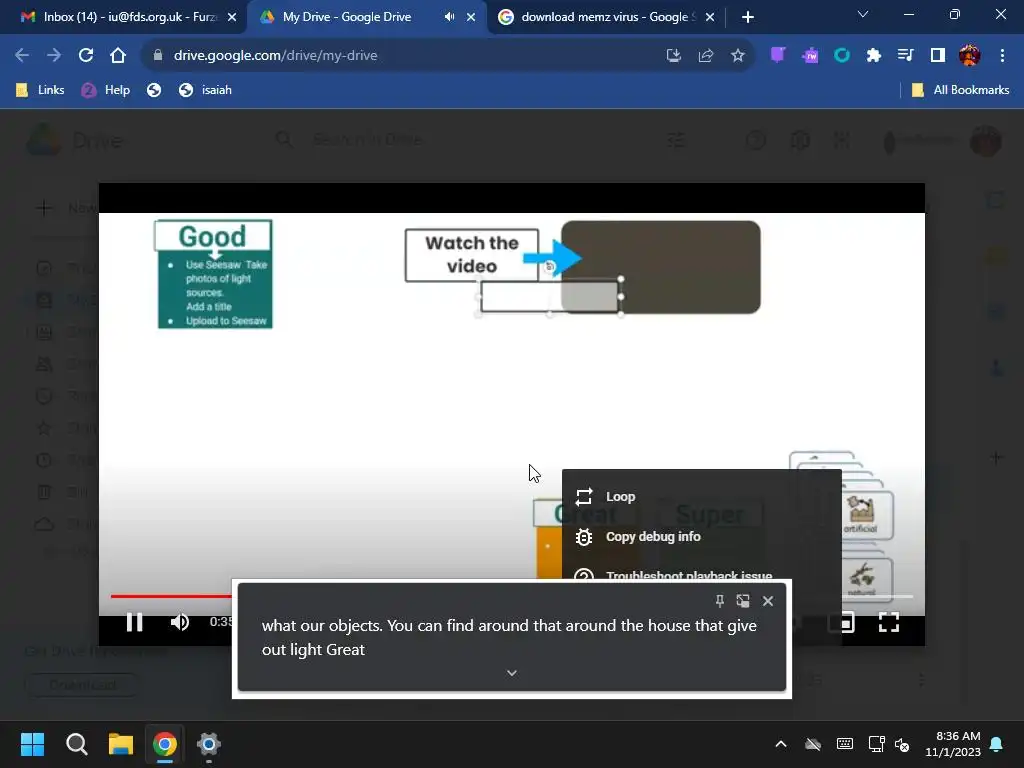Show hidden system tray icons
The image size is (1024, 768).
[781, 744]
